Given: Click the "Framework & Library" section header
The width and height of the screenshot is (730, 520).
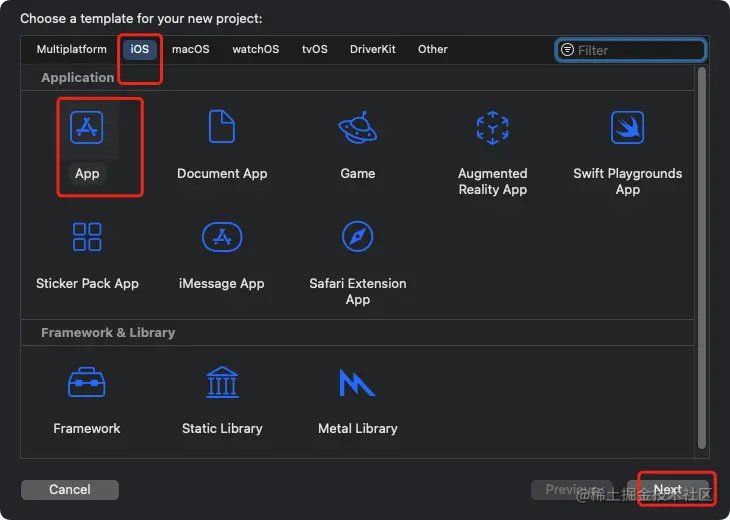Looking at the screenshot, I should (108, 332).
